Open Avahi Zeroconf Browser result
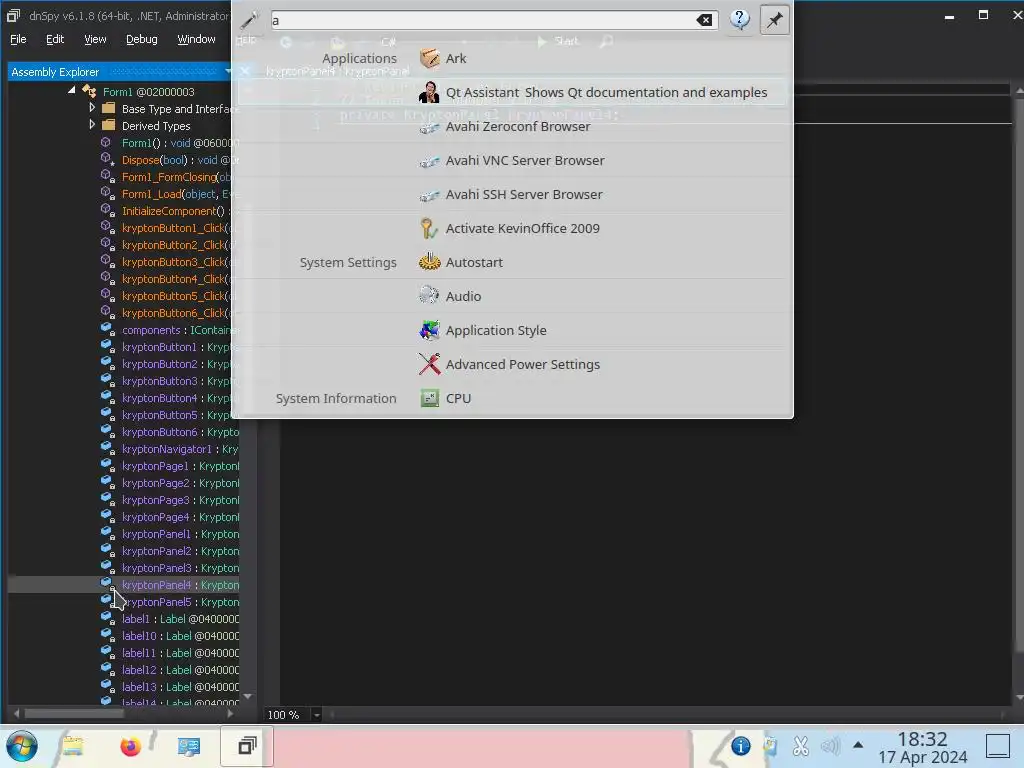Viewport: 1024px width, 768px height. 505,127
